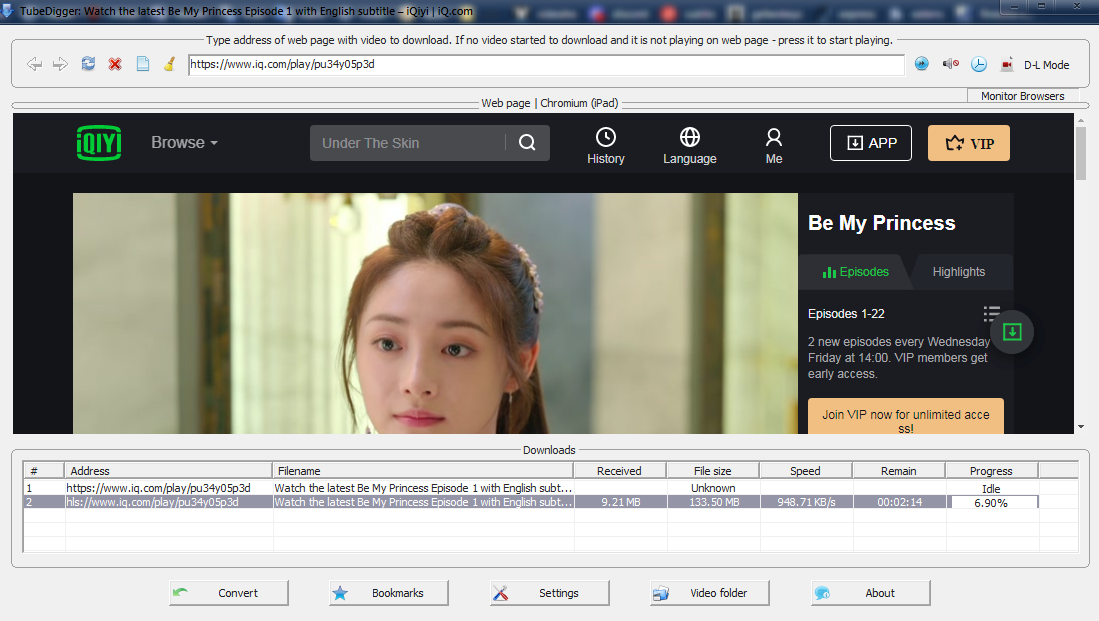
Task: Open Settings
Action: (x=550, y=593)
